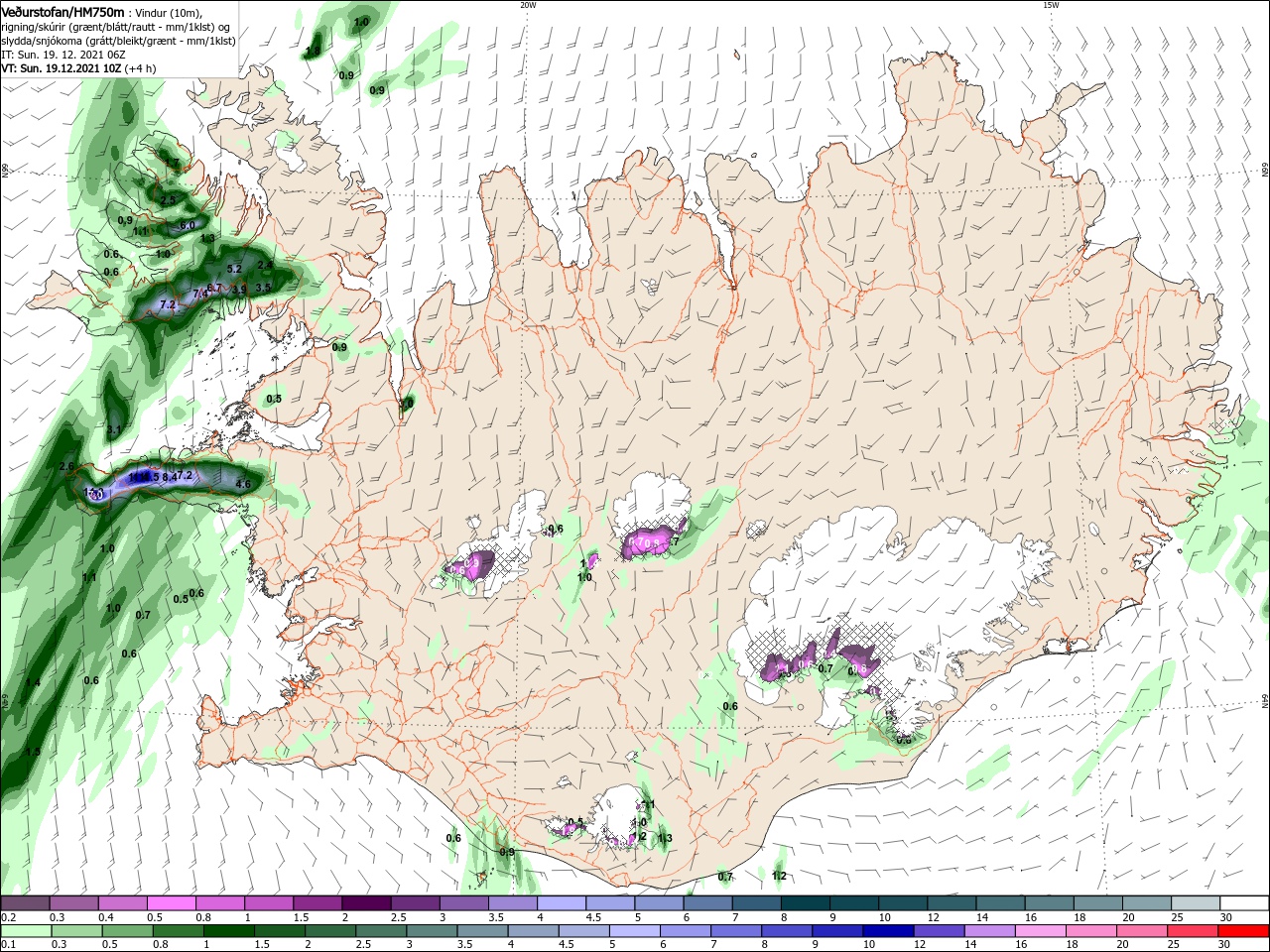Screen dimensions: 1270x952
Task: Click the '1.7' precipitation value in the Westfjords
Action: tap(172, 163)
